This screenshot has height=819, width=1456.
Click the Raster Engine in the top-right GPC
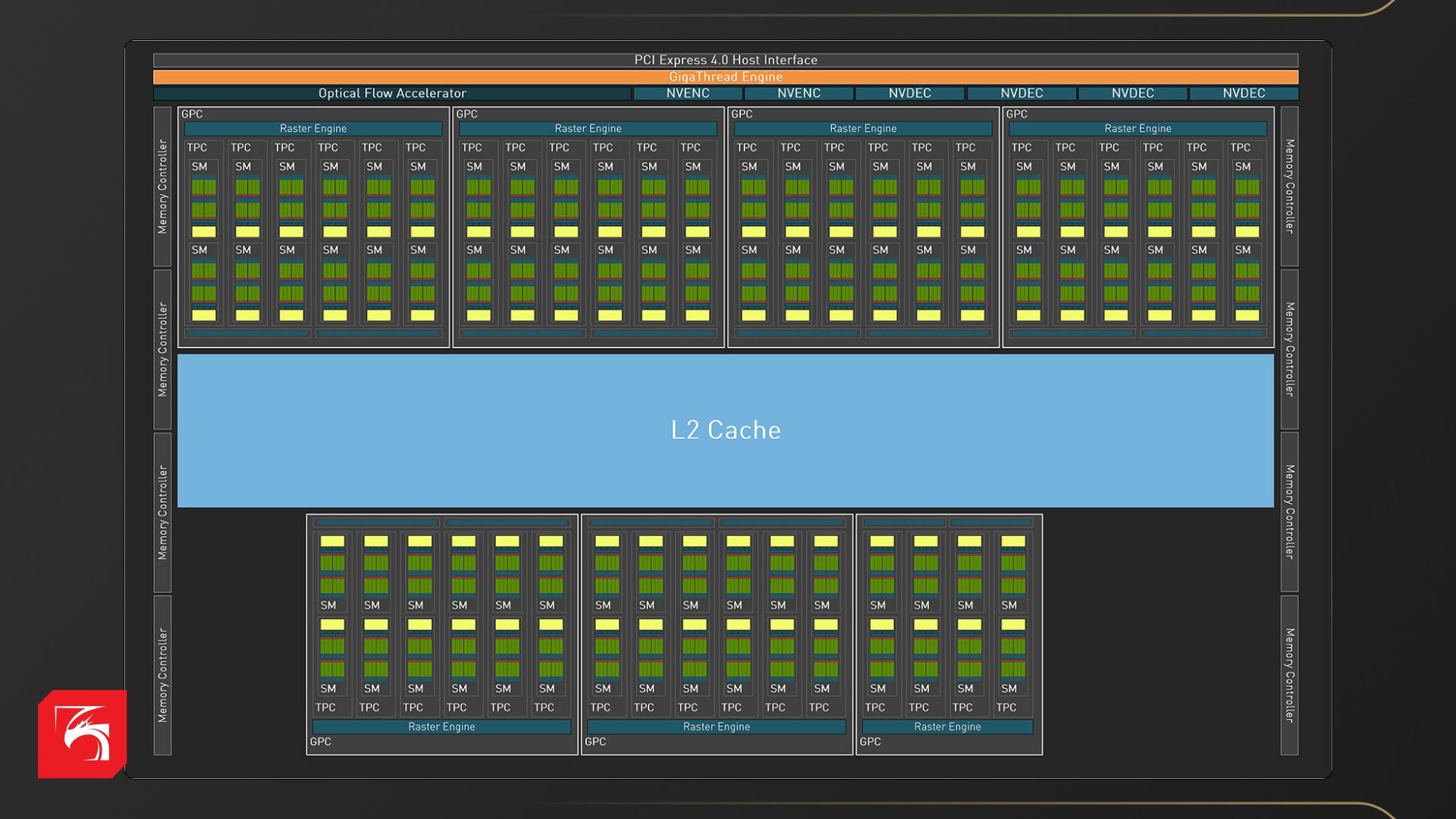[1137, 129]
